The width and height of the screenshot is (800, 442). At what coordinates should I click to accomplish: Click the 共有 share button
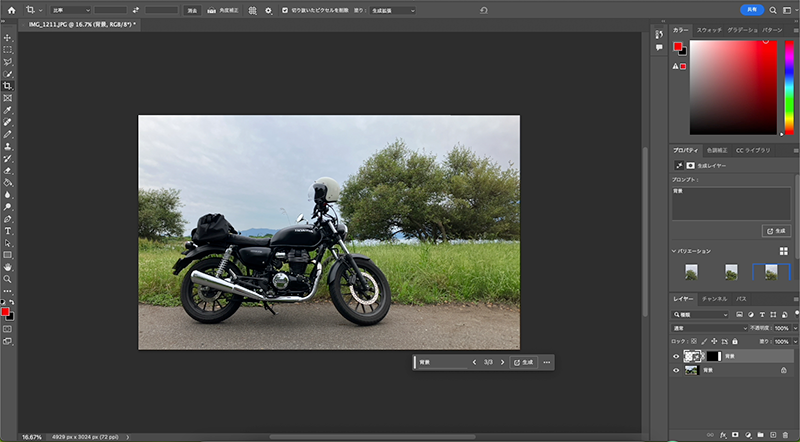[x=752, y=10]
